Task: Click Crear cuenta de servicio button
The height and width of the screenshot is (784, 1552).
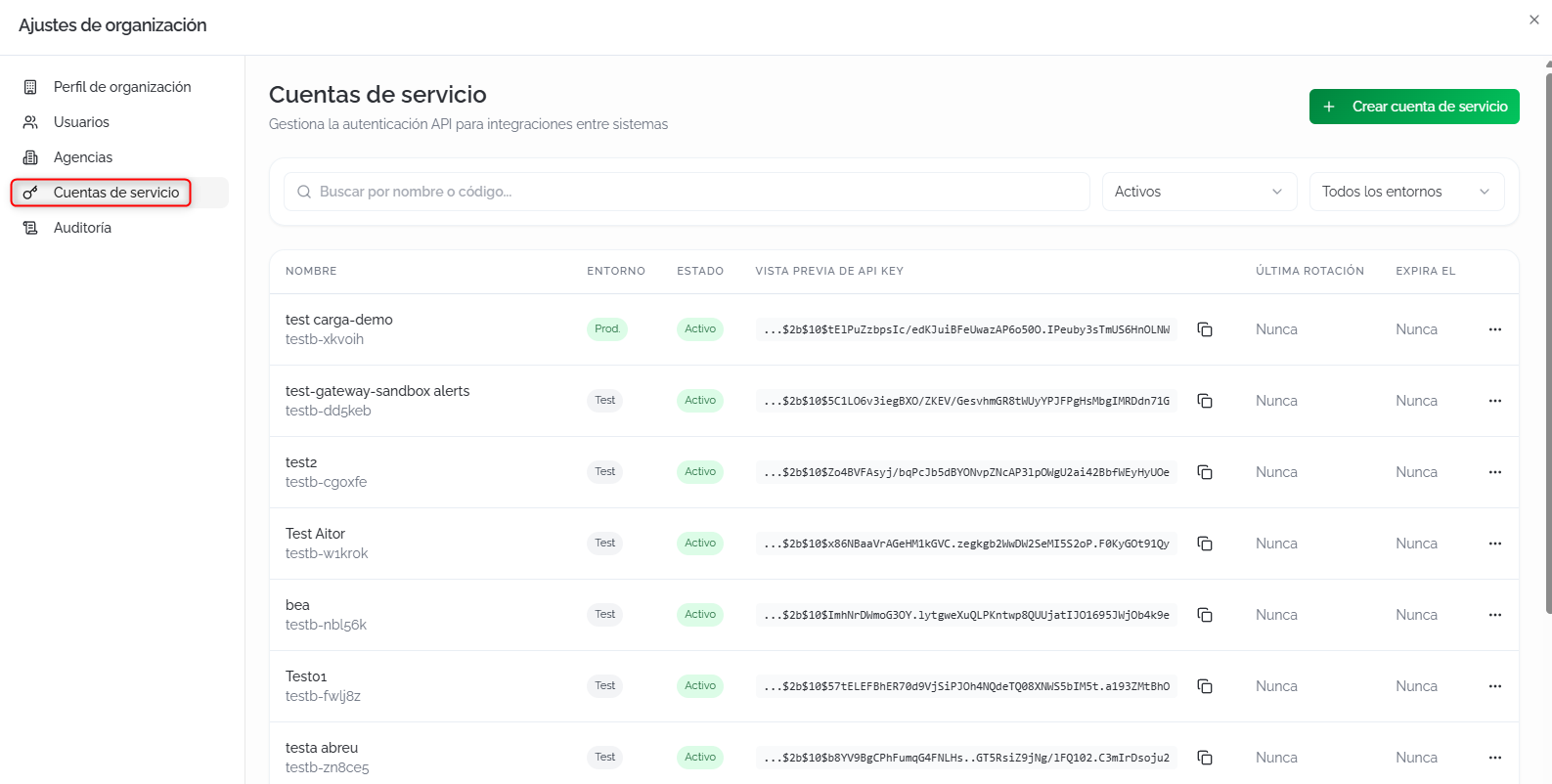Action: [1414, 107]
